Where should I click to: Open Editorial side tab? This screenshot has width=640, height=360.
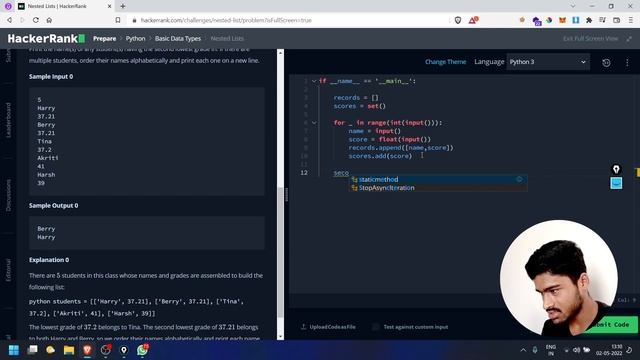pos(8,270)
